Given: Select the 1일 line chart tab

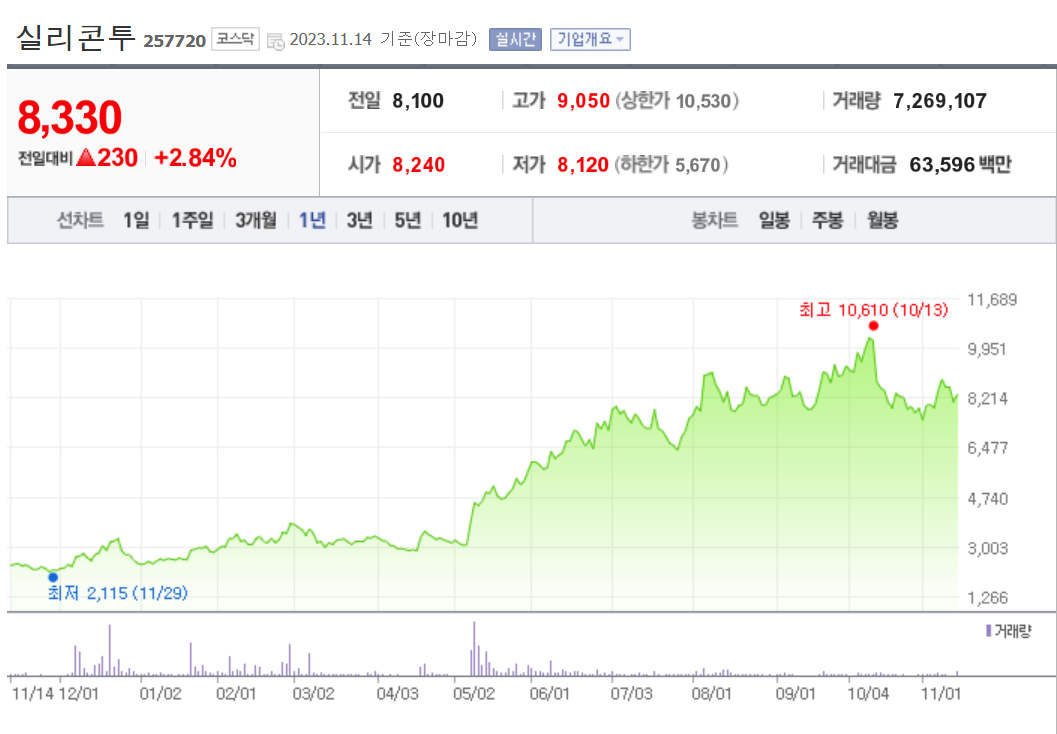Looking at the screenshot, I should (x=136, y=220).
